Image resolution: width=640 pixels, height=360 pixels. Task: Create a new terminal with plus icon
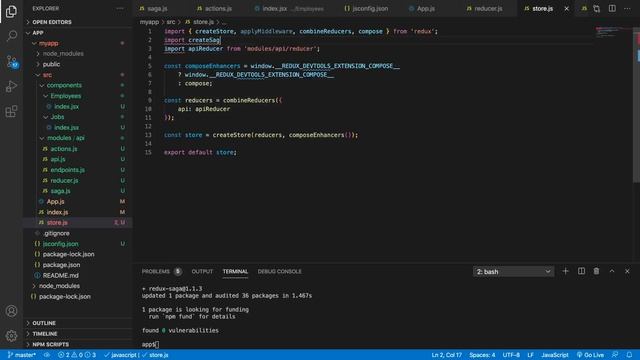(565, 271)
